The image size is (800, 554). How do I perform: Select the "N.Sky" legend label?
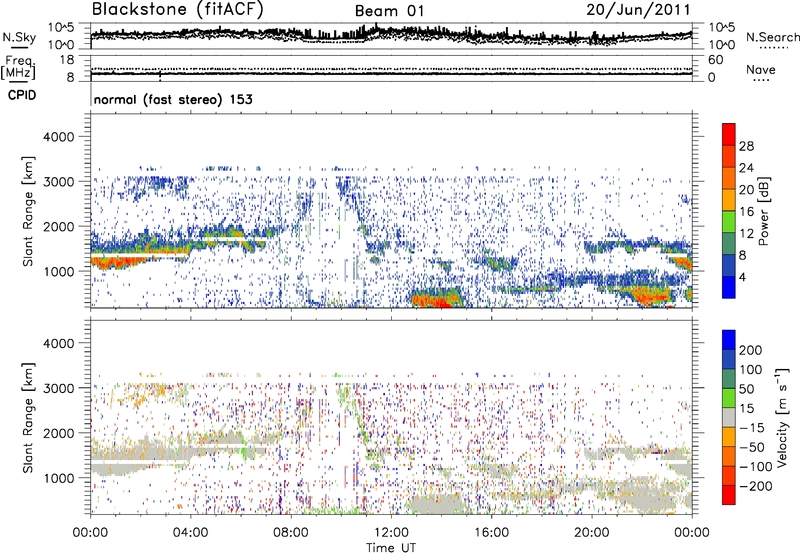[x=19, y=37]
